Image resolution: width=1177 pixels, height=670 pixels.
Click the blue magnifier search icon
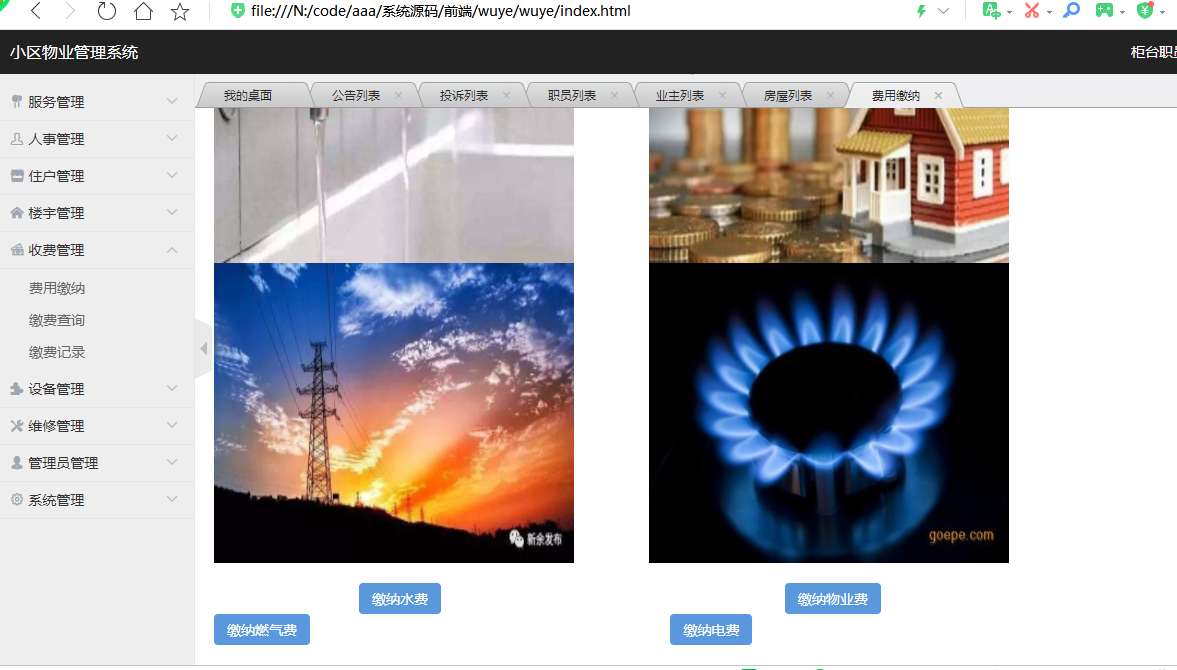1071,11
